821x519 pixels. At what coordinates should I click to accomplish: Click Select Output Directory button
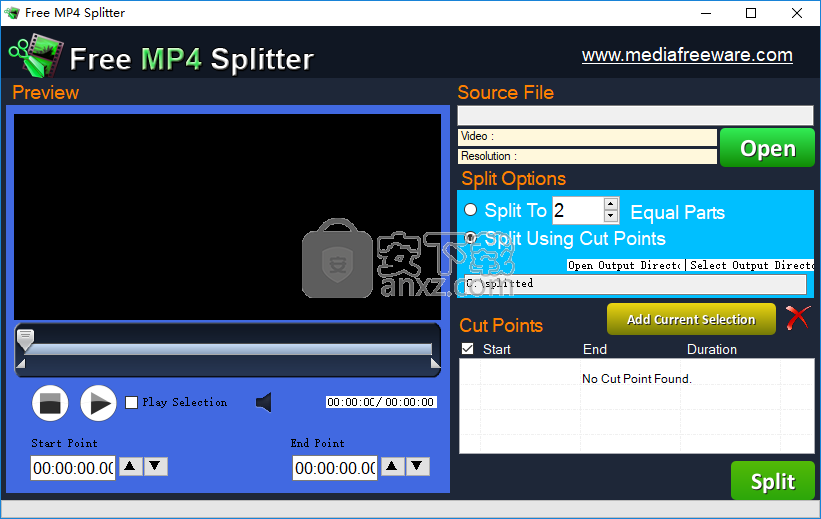(751, 265)
